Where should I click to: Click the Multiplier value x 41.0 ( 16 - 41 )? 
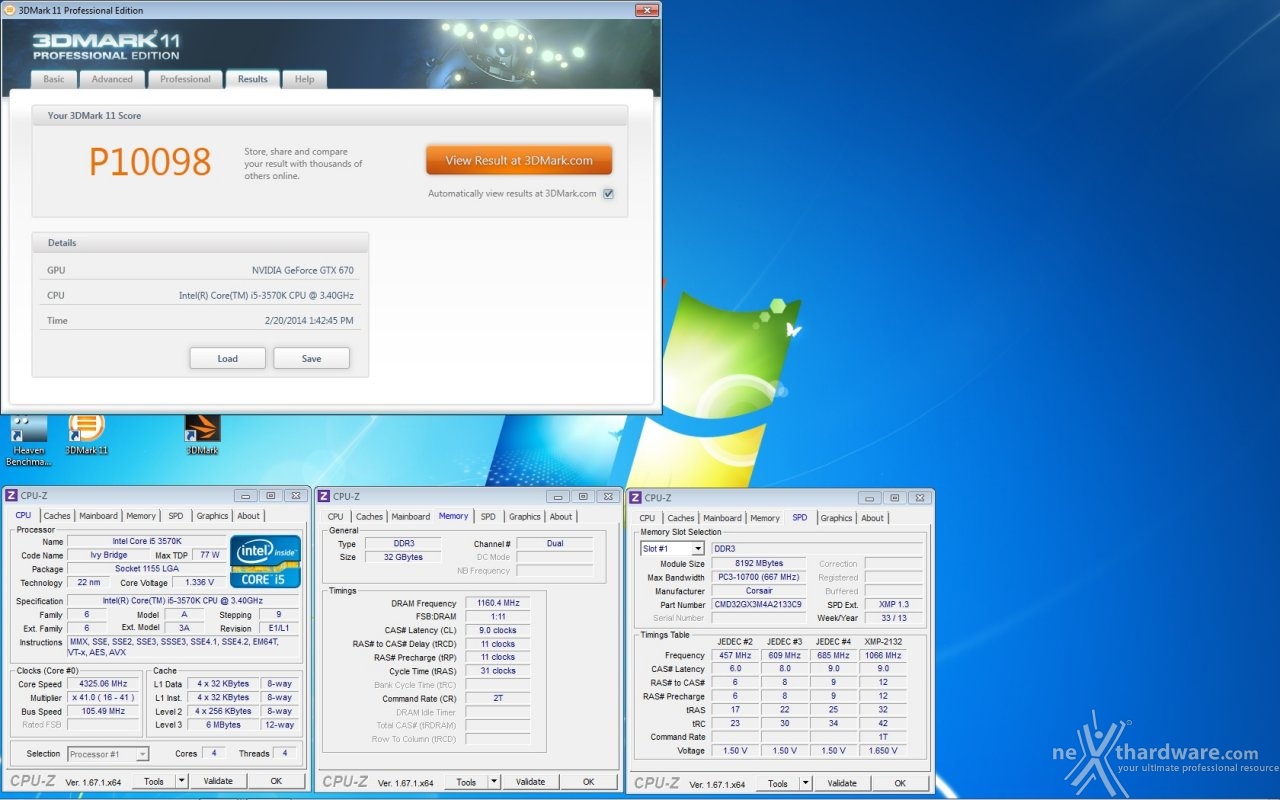click(x=103, y=697)
